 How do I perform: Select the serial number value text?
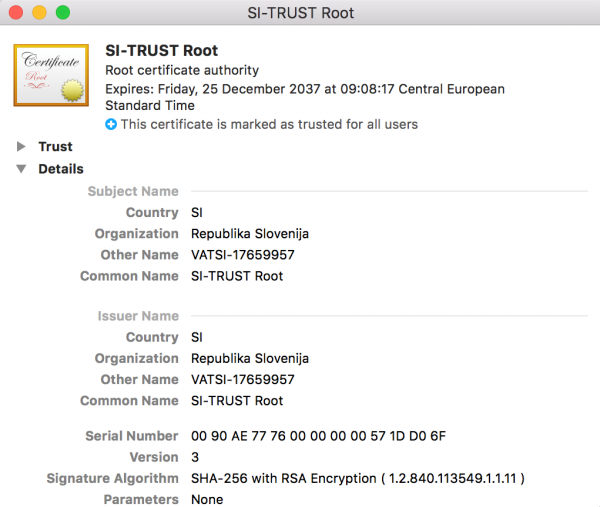click(x=318, y=436)
